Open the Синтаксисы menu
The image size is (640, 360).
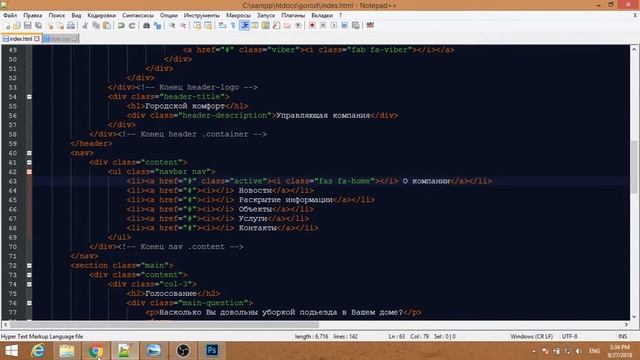[138, 15]
